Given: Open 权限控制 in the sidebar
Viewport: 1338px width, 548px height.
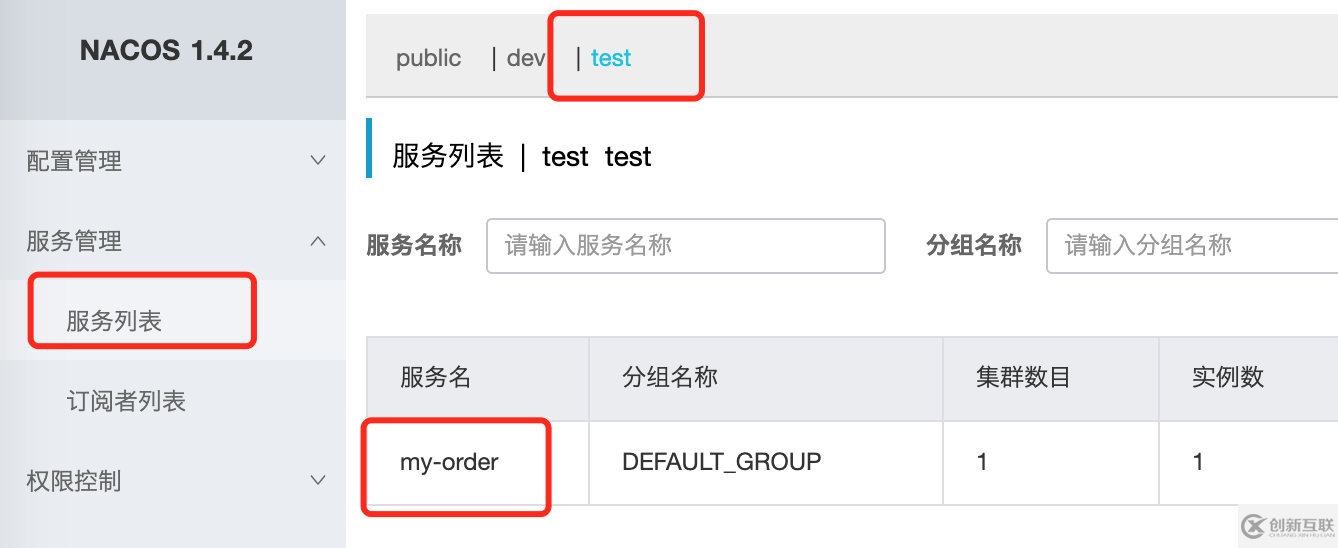Looking at the screenshot, I should pos(74,481).
